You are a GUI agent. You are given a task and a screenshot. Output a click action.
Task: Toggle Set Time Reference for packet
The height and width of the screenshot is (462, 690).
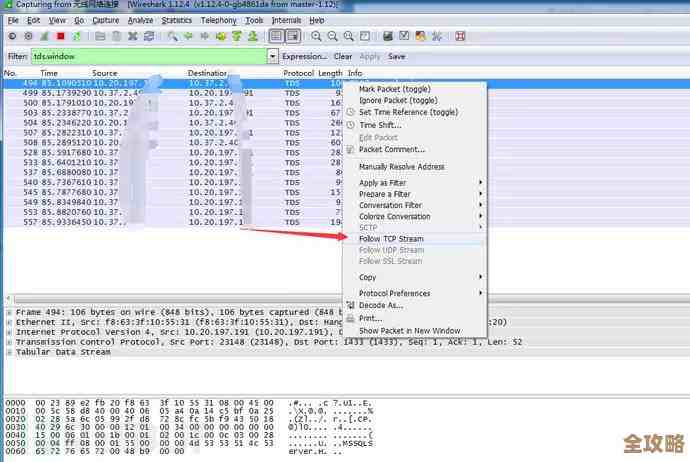[x=408, y=113]
